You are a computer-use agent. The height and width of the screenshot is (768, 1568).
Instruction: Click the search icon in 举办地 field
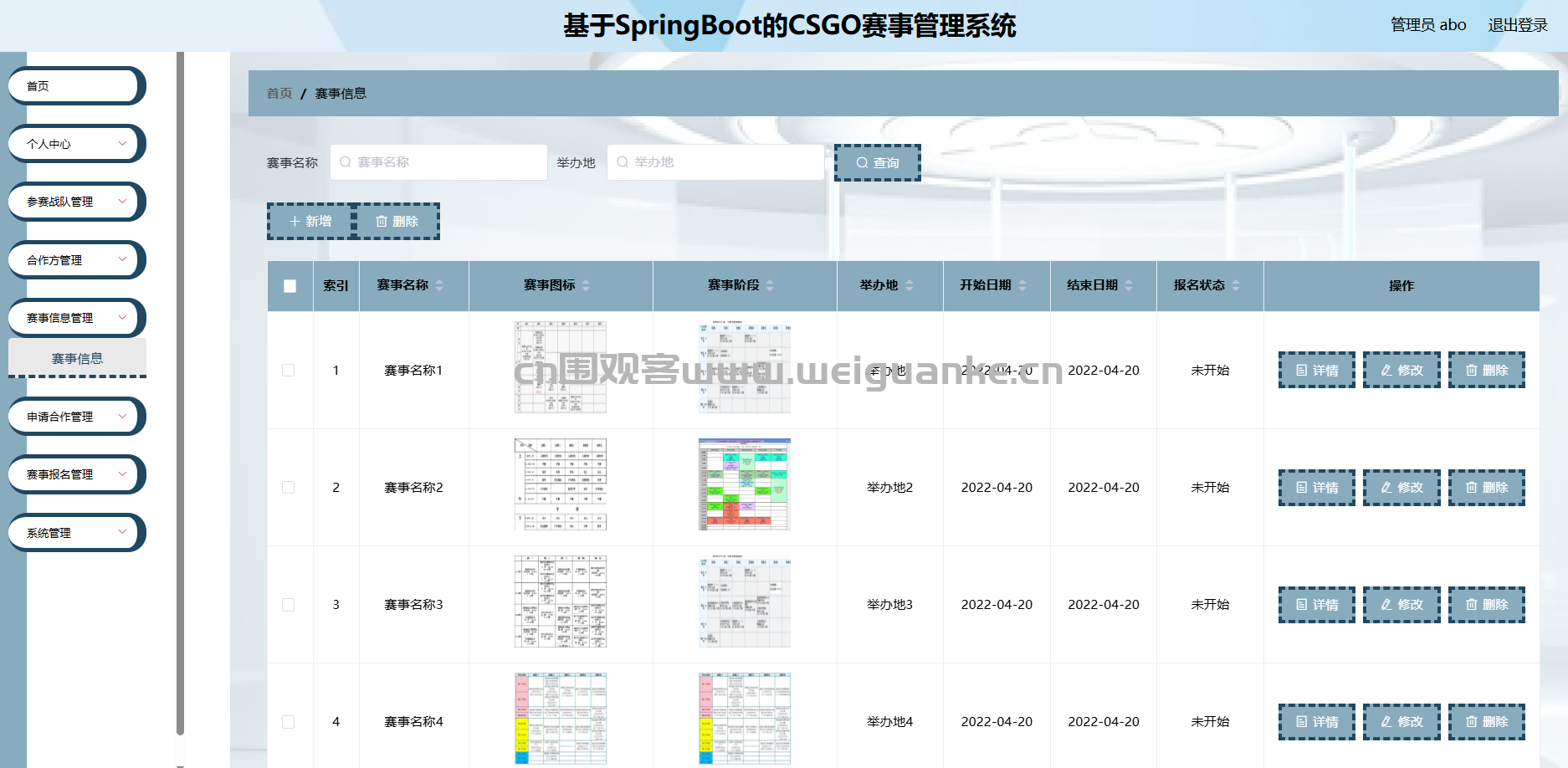pos(622,162)
